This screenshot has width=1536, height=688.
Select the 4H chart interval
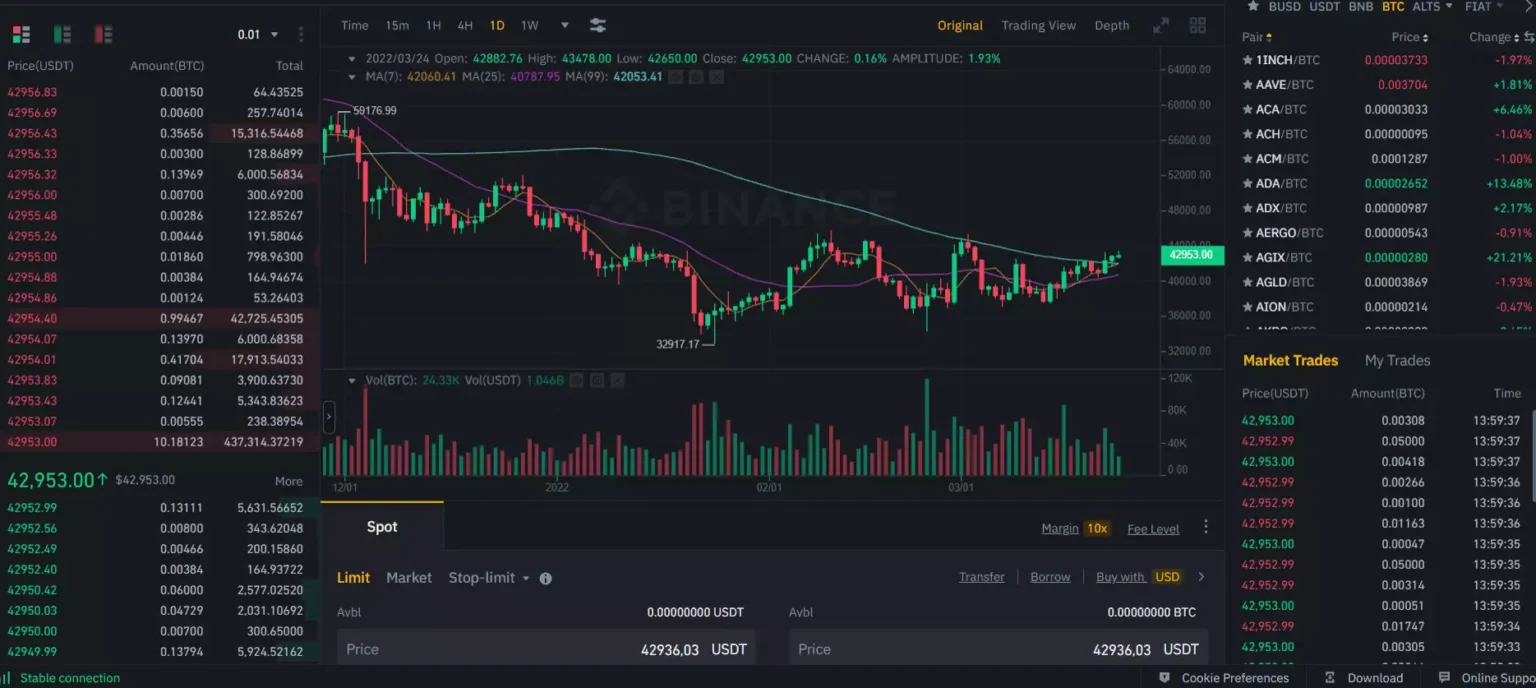[465, 26]
